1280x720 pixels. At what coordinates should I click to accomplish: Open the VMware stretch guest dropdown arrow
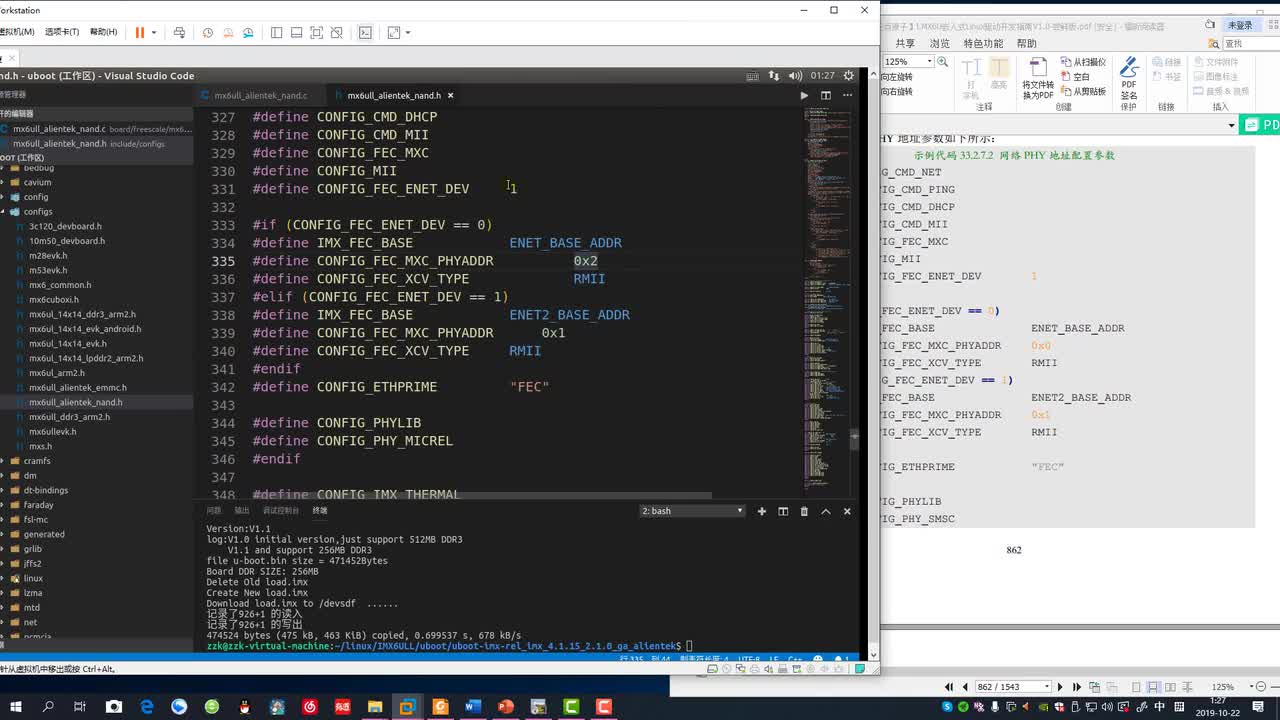coord(407,33)
